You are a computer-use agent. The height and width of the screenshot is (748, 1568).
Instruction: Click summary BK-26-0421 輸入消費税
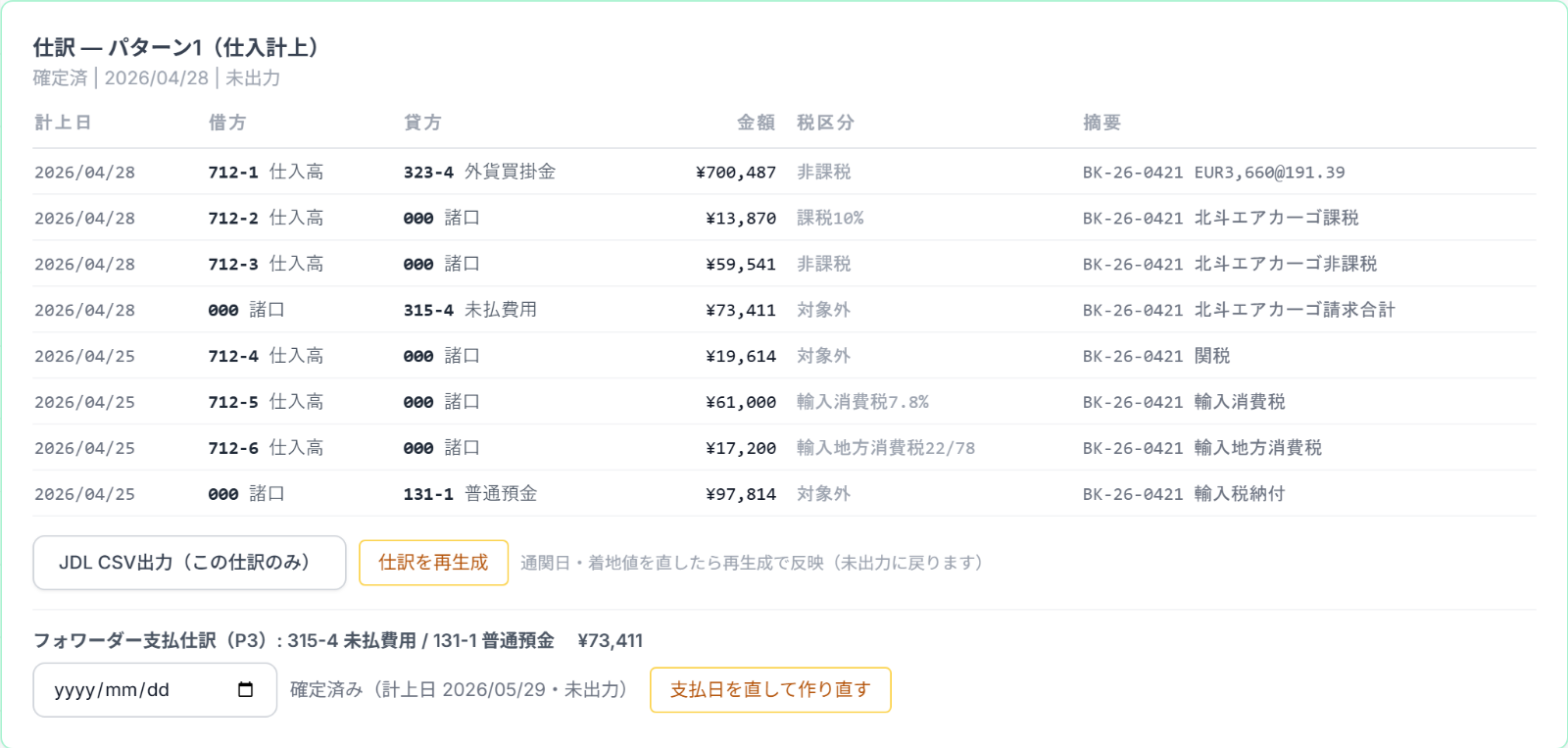(1184, 403)
